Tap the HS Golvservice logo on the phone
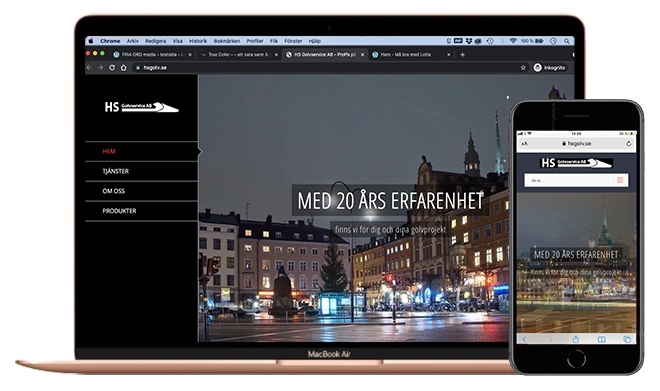 [x=576, y=163]
